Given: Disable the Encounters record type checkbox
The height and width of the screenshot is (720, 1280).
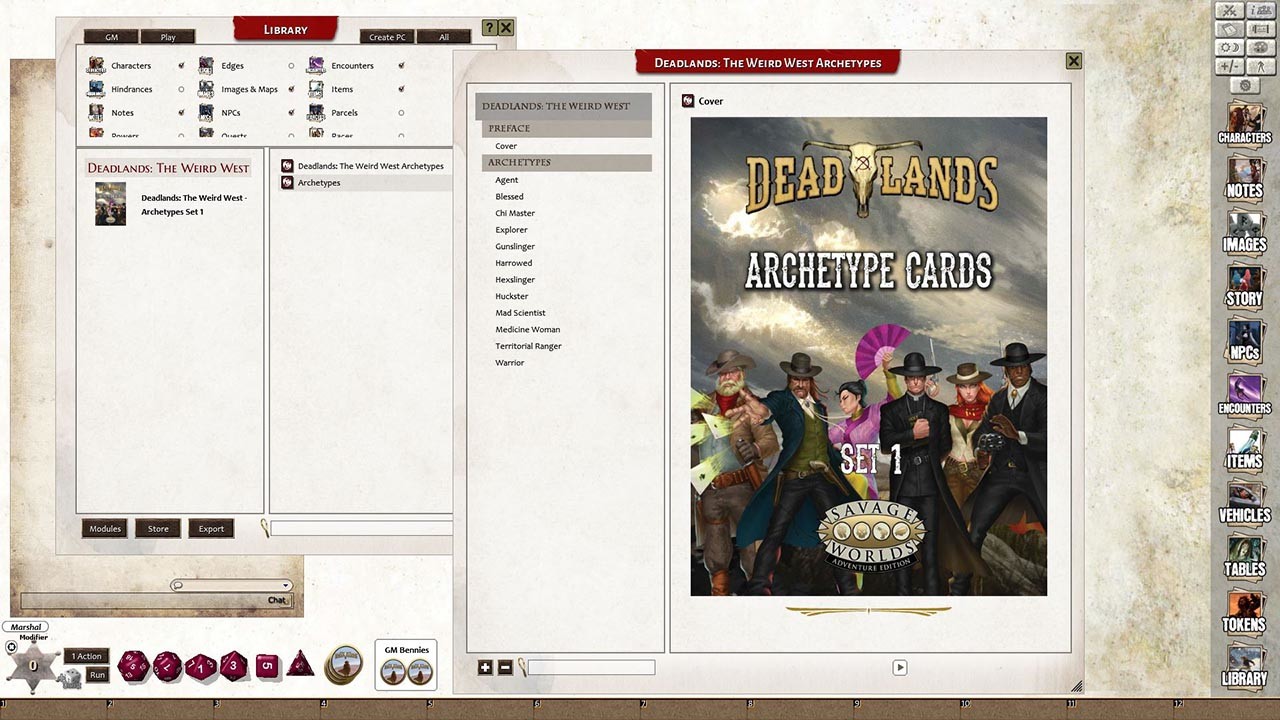Looking at the screenshot, I should 403,65.
